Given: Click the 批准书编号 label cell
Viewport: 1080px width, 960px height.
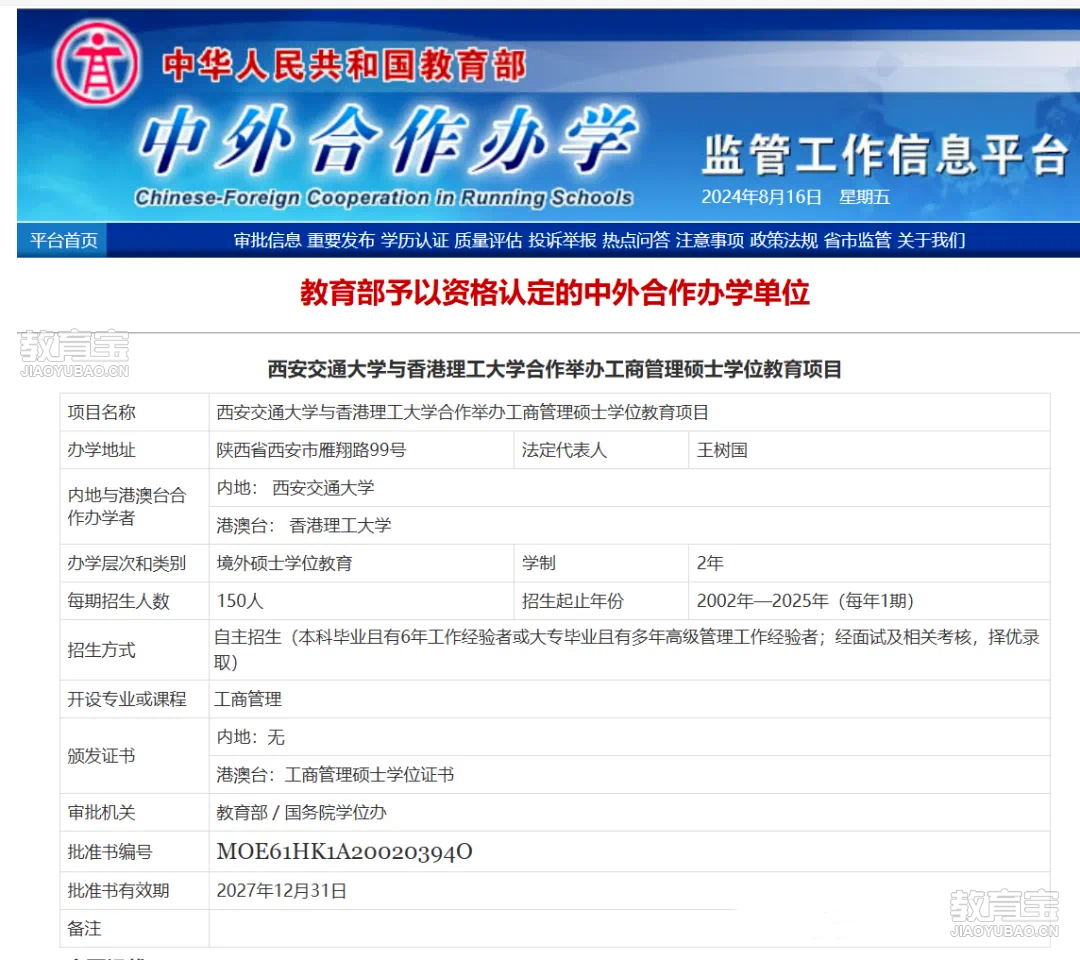Looking at the screenshot, I should pyautogui.click(x=134, y=852).
